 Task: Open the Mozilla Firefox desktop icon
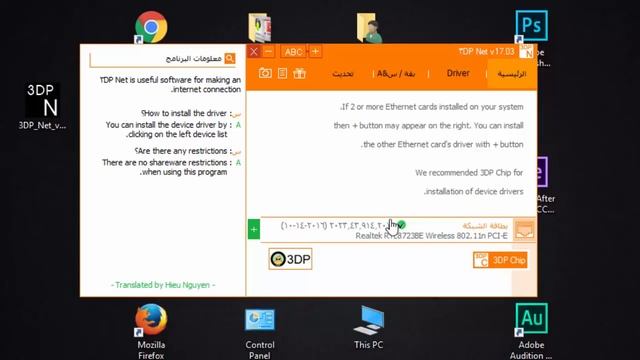click(x=151, y=331)
